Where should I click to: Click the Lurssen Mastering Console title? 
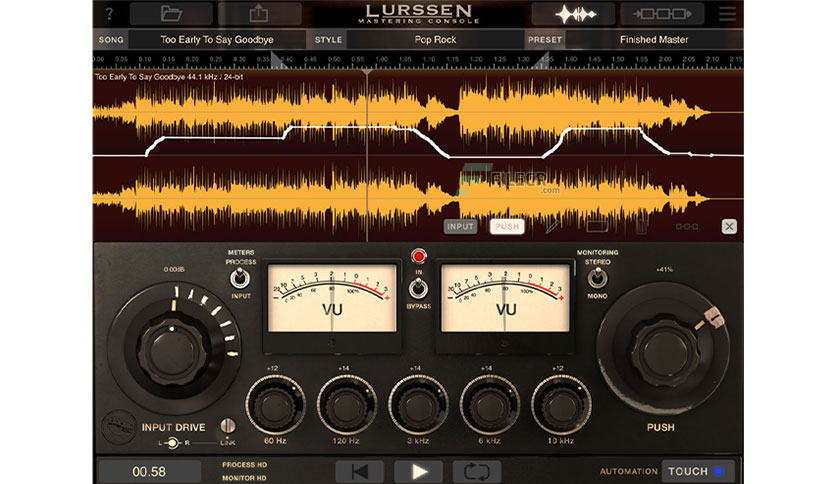[419, 13]
